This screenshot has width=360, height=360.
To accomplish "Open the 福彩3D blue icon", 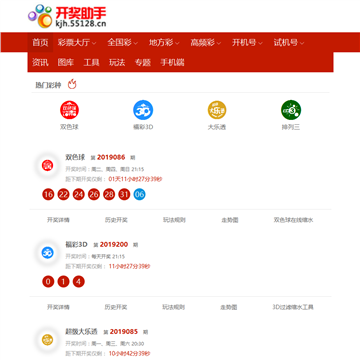I will (143, 110).
